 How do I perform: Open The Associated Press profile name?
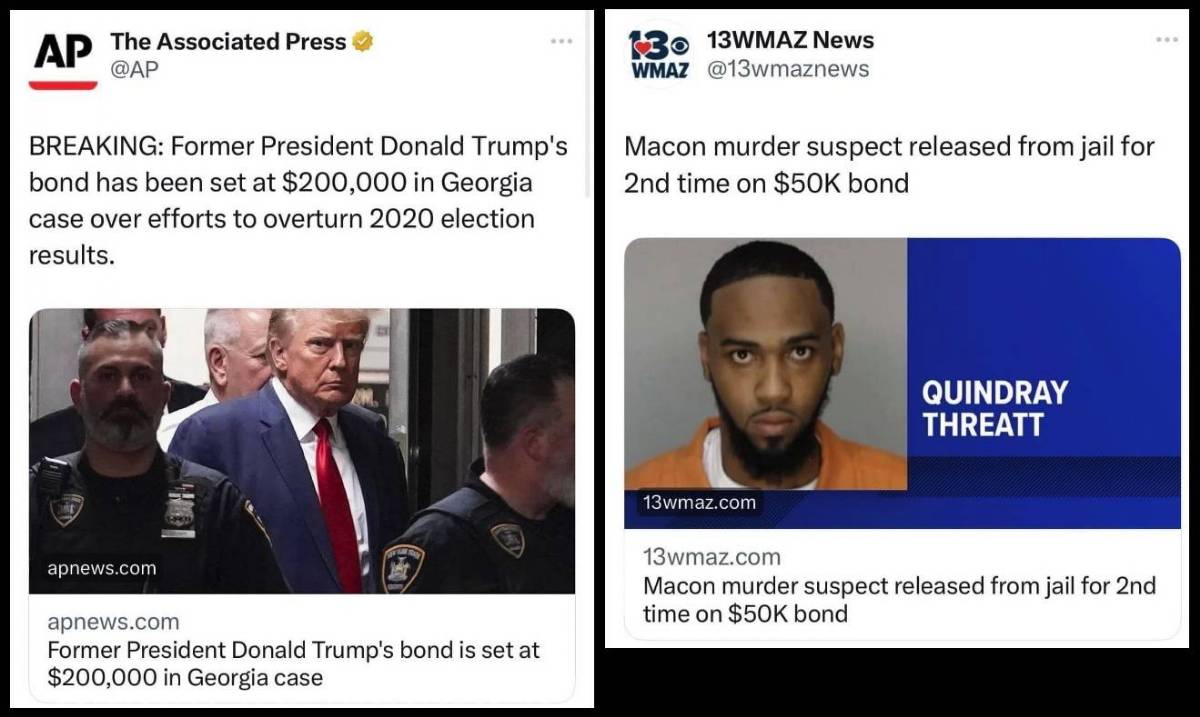(228, 42)
